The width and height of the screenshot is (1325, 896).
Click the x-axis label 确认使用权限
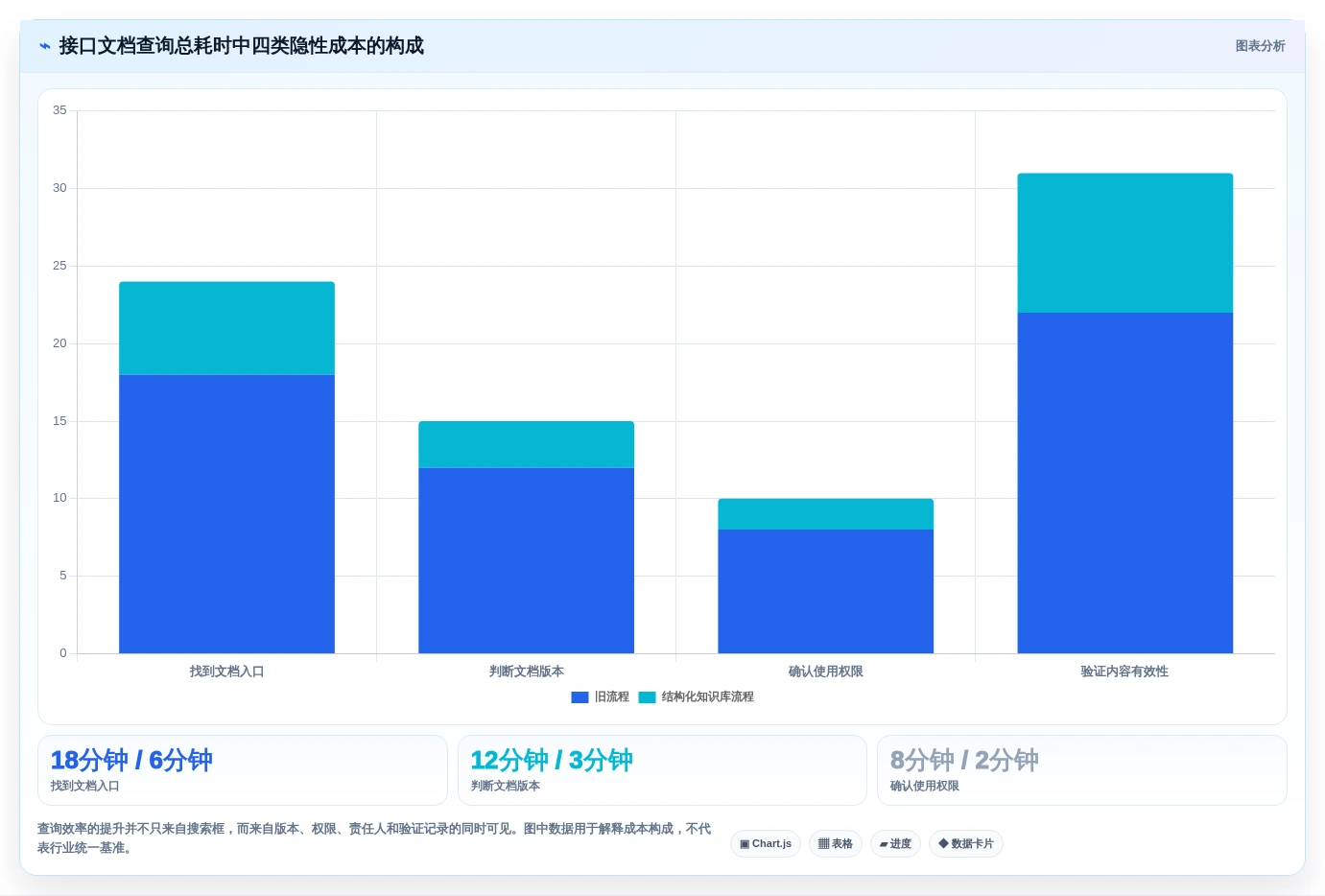pos(825,672)
